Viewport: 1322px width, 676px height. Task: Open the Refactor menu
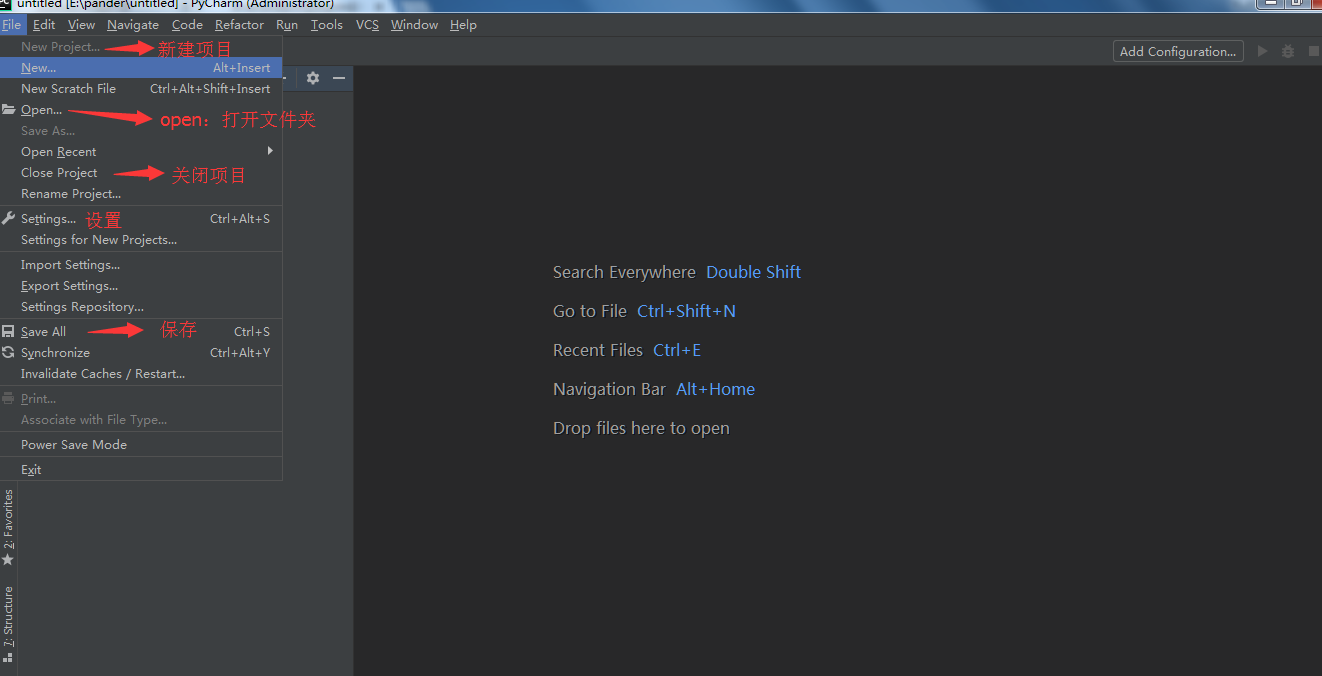click(239, 24)
